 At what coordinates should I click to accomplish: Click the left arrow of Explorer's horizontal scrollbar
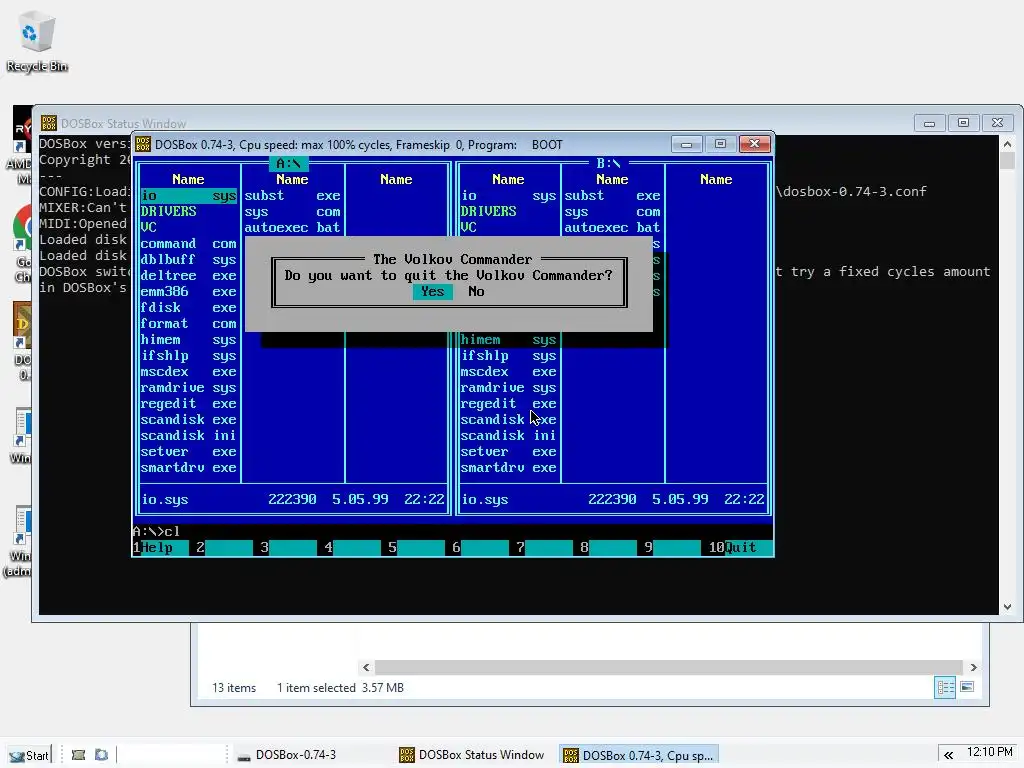366,667
